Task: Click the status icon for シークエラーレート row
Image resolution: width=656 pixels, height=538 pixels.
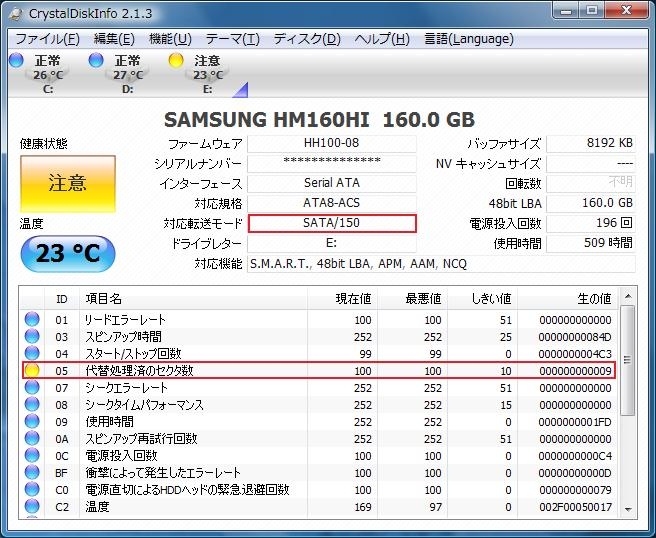Action: [x=32, y=387]
